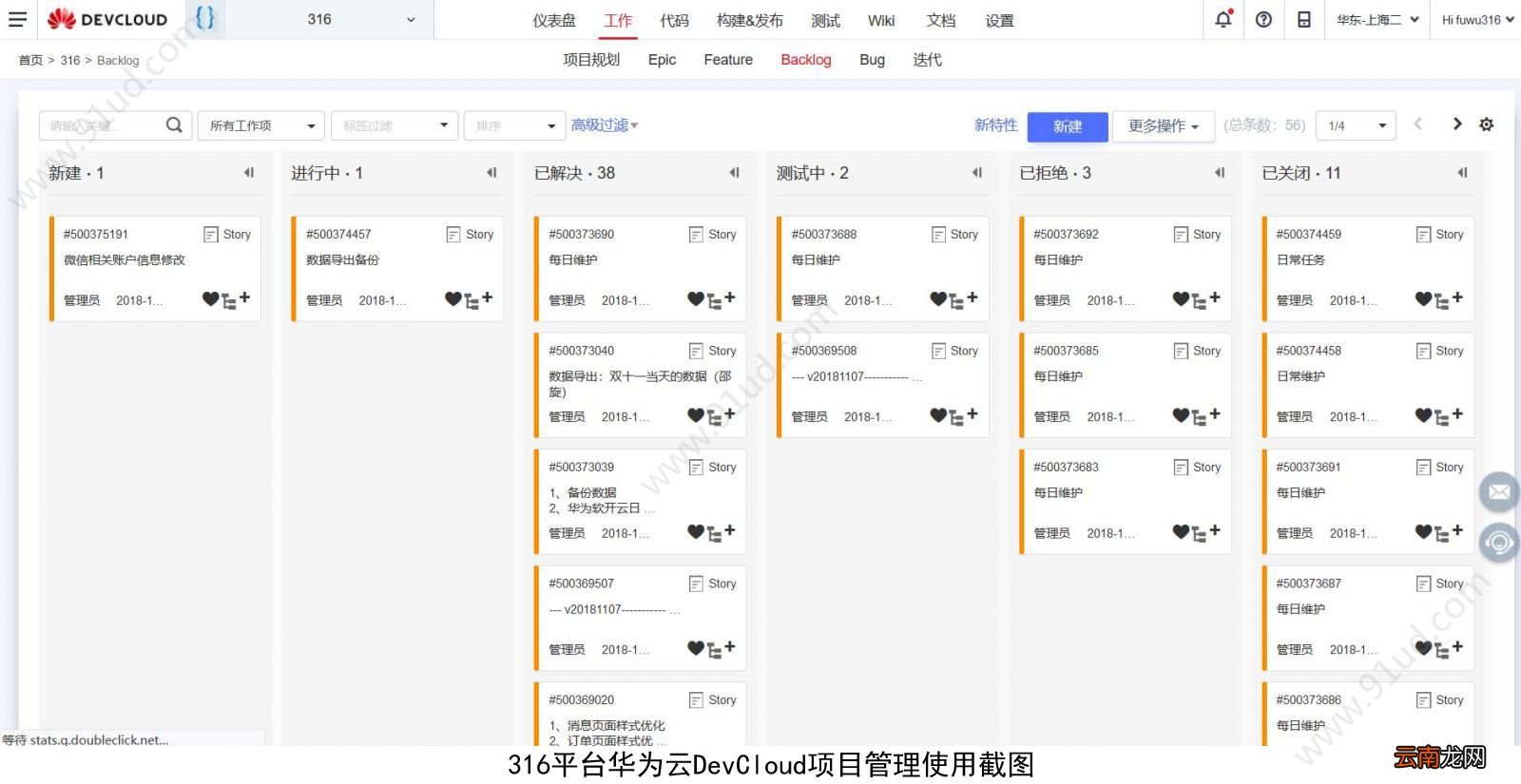This screenshot has width=1521, height=784.
Task: Like card #500375191 heart icon
Action: pyautogui.click(x=210, y=299)
